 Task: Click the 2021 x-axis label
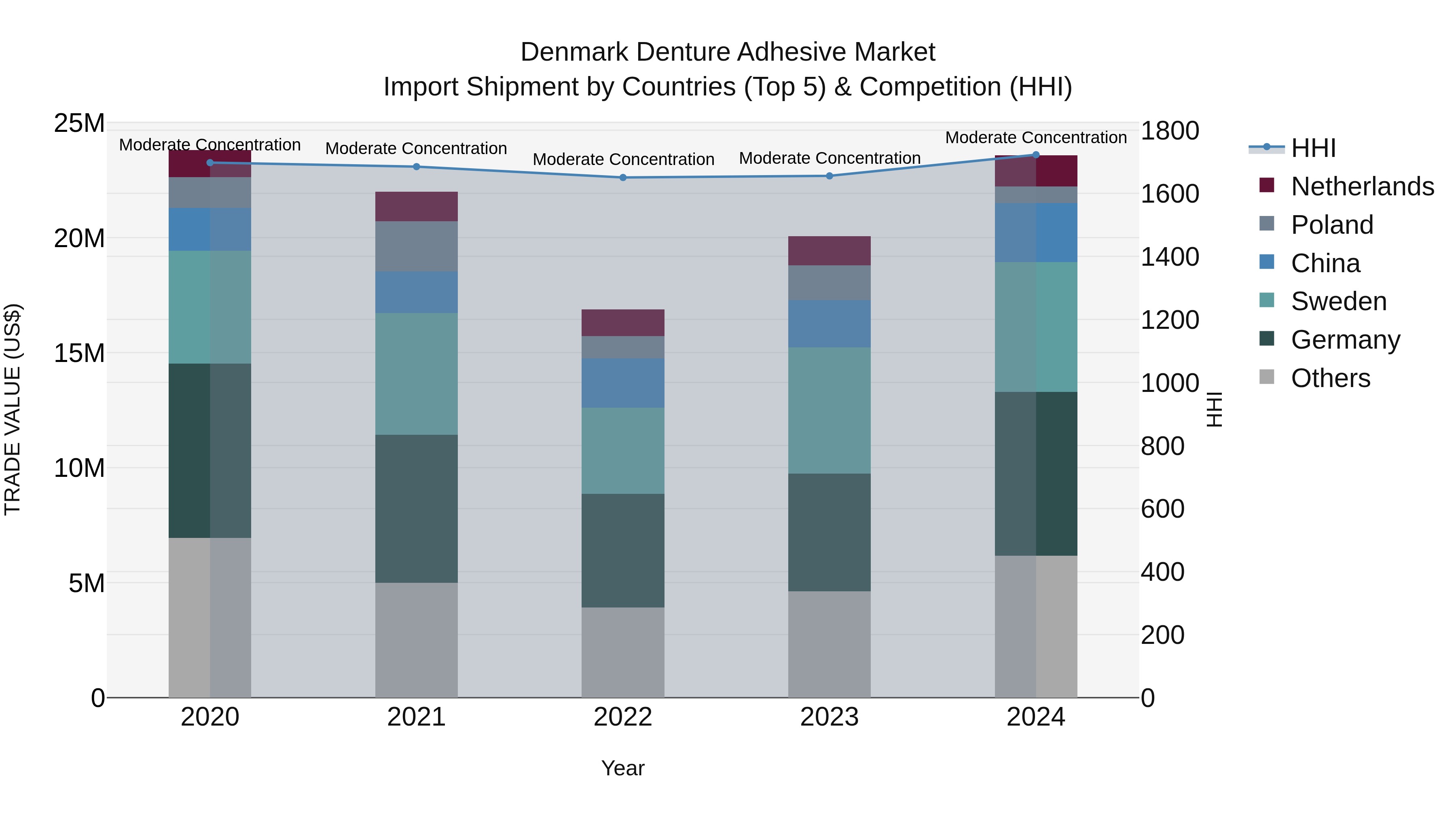click(417, 717)
